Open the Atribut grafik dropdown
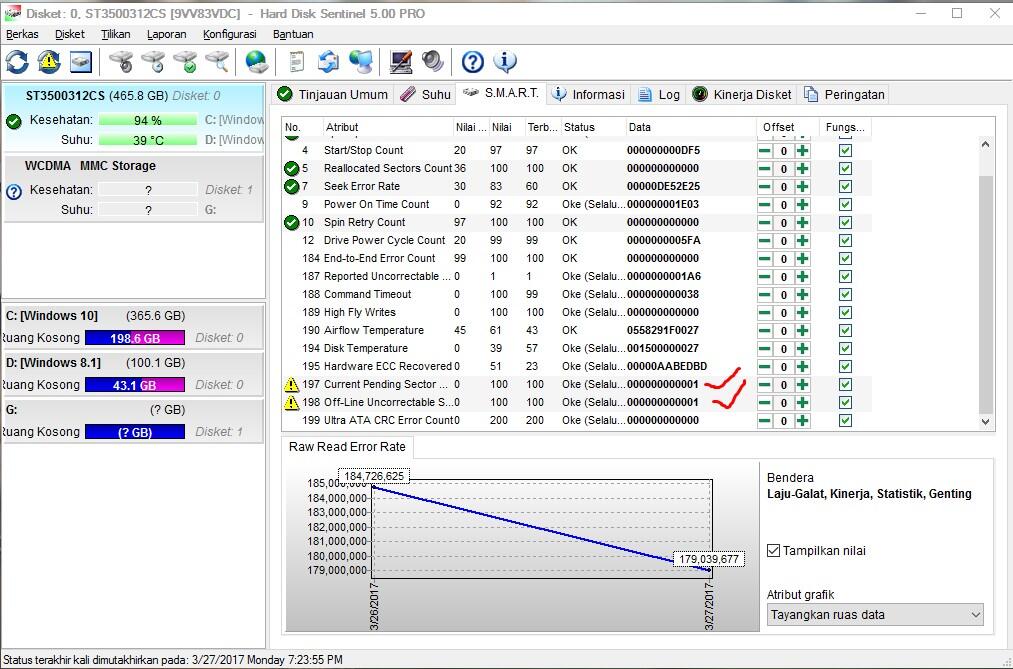The width and height of the screenshot is (1013, 669). (x=875, y=615)
